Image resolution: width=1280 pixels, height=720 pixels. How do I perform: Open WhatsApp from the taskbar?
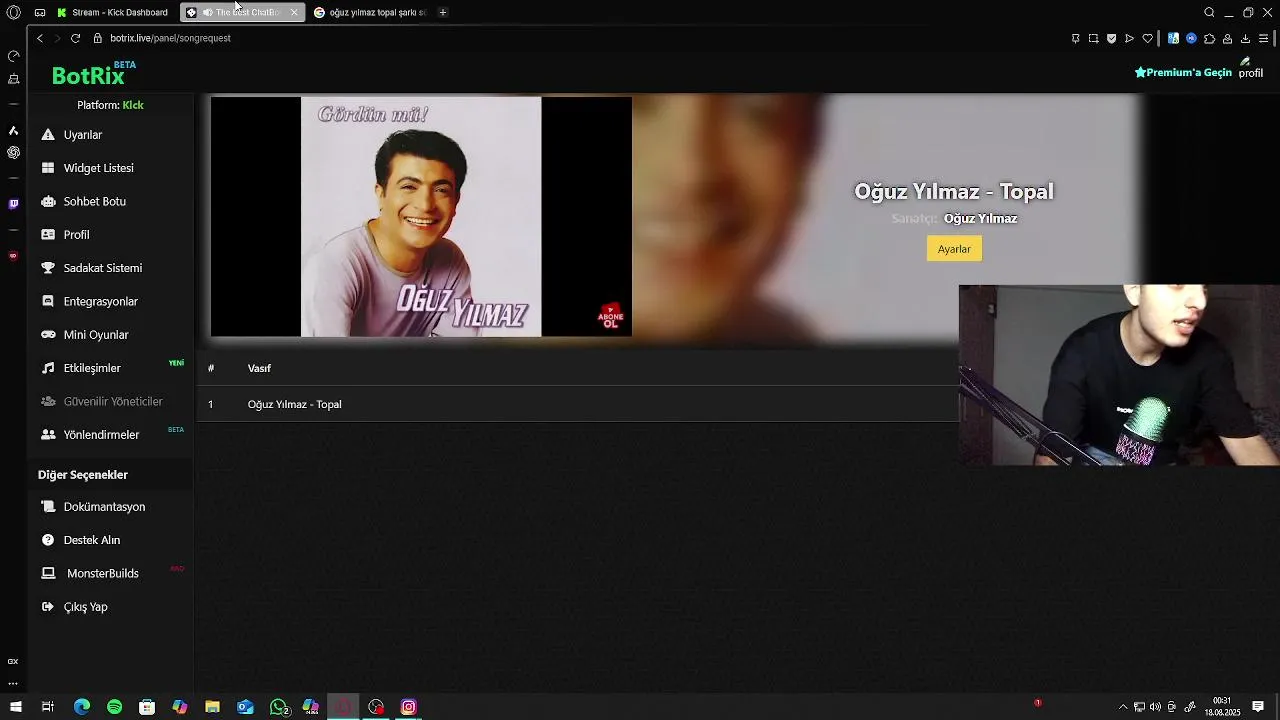tap(279, 707)
